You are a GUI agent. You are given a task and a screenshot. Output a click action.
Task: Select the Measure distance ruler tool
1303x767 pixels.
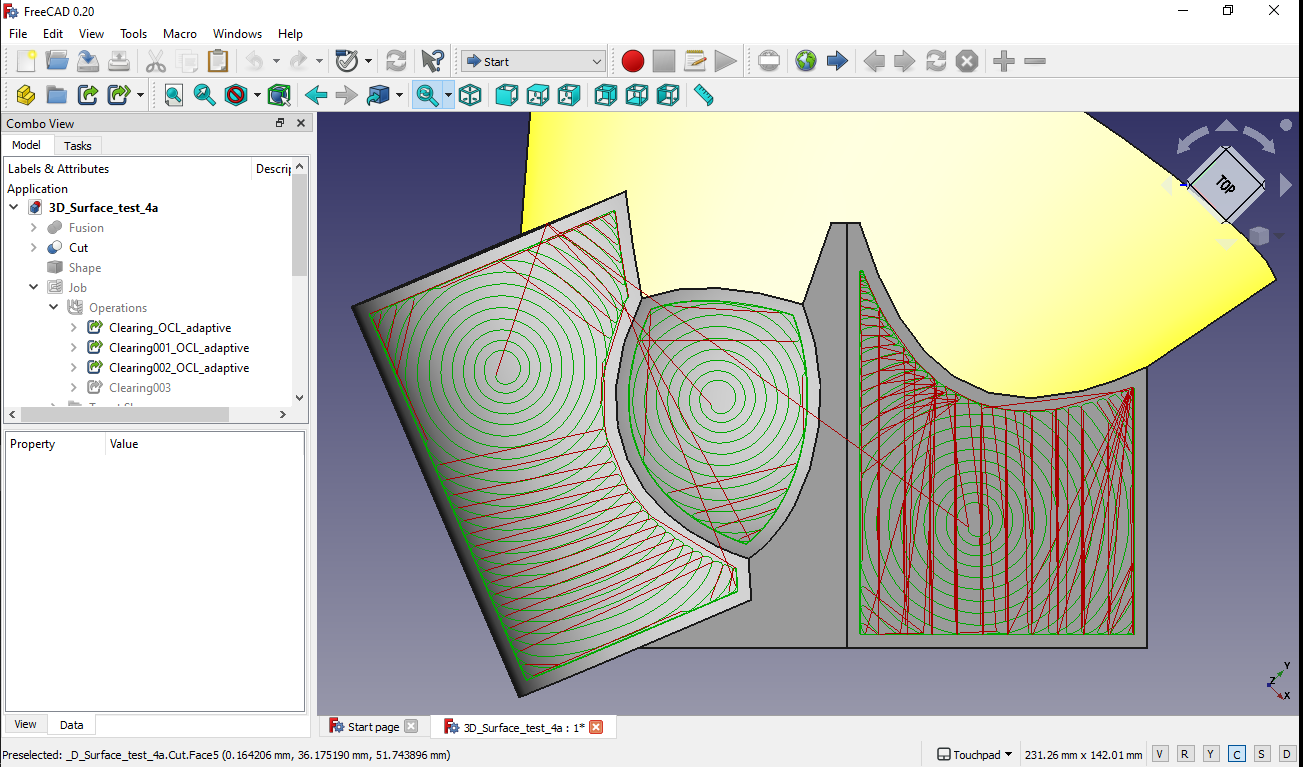coord(704,95)
